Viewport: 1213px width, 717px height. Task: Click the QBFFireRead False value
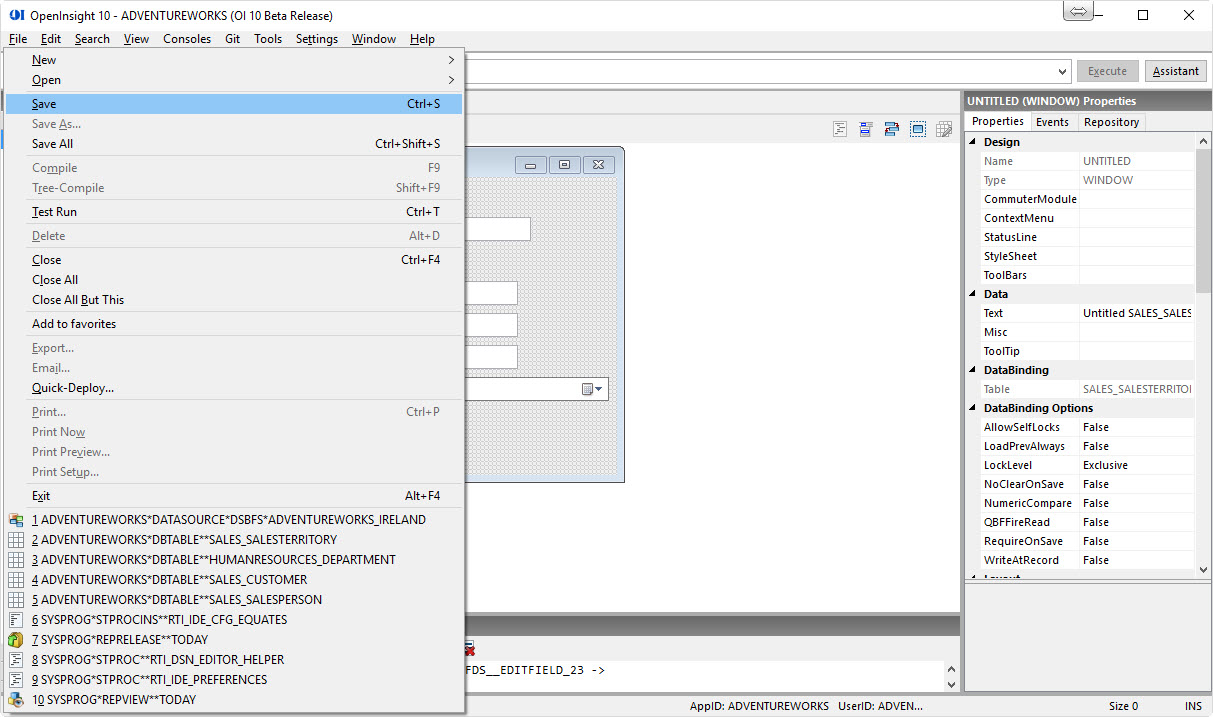coord(1136,522)
